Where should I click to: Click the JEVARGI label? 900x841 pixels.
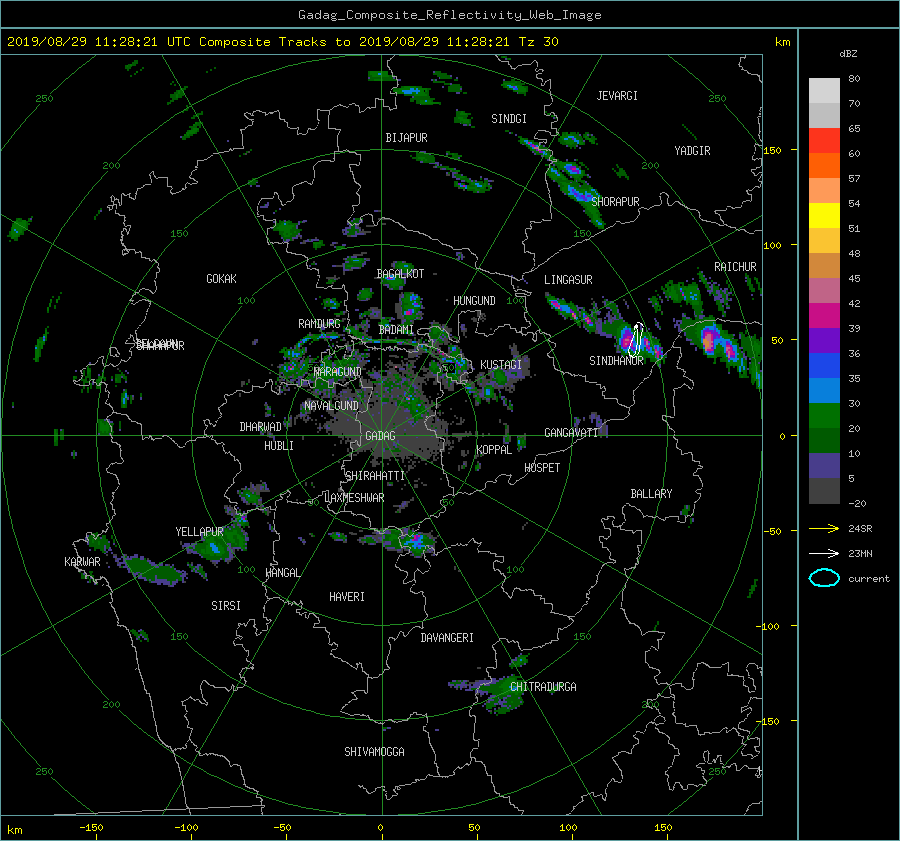click(x=617, y=96)
